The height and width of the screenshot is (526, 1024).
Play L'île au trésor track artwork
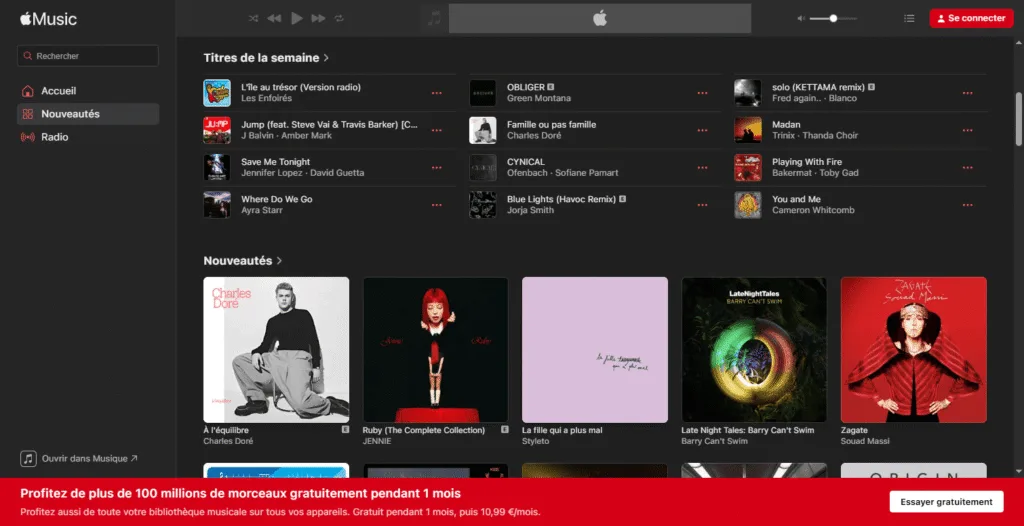(x=217, y=93)
